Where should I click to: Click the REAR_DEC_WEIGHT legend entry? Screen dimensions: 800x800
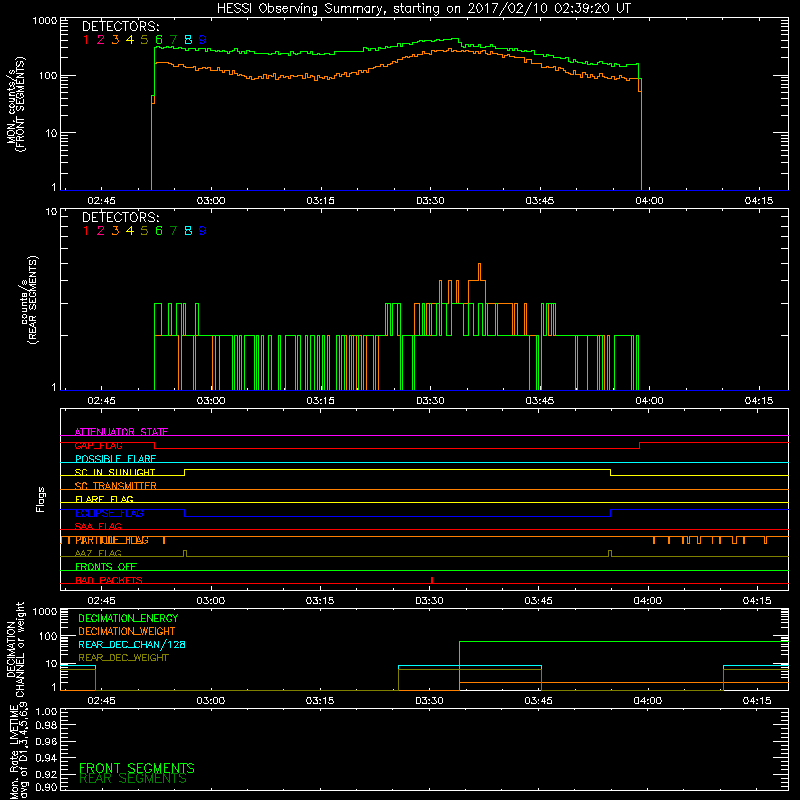point(123,658)
